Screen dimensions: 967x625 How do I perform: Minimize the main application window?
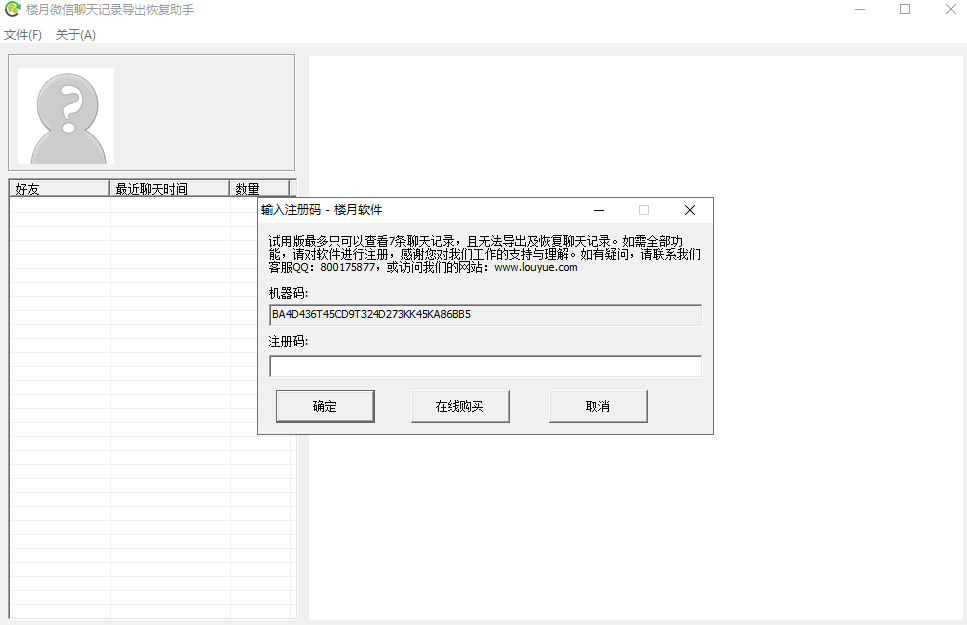click(x=860, y=9)
